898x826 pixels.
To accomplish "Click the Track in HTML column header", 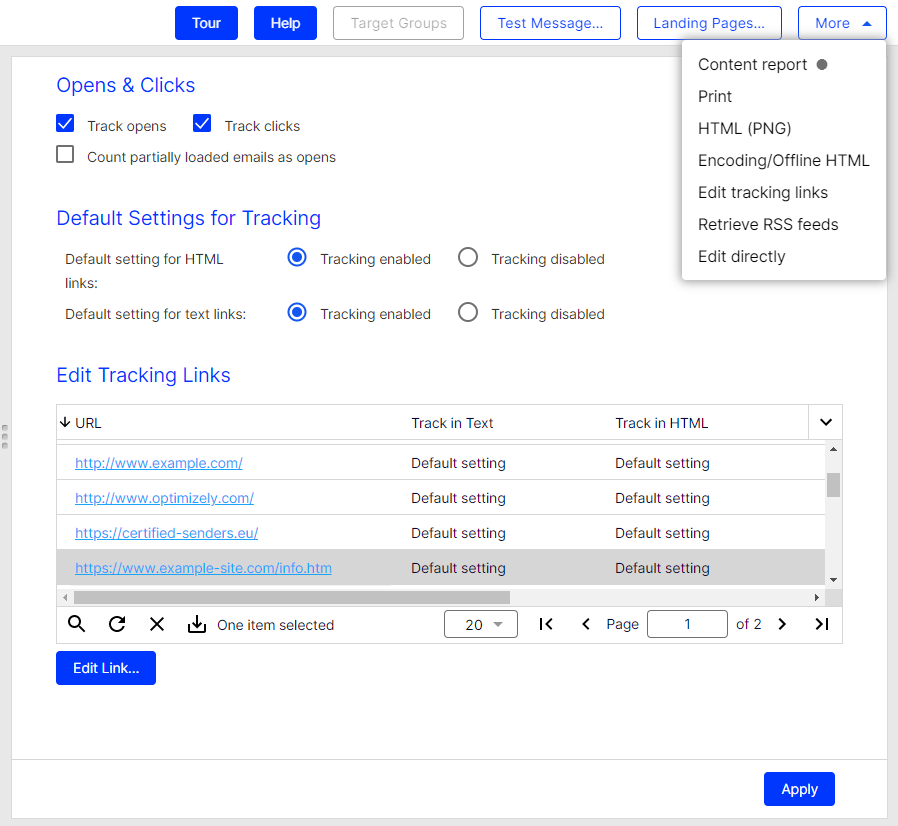I will coord(661,423).
